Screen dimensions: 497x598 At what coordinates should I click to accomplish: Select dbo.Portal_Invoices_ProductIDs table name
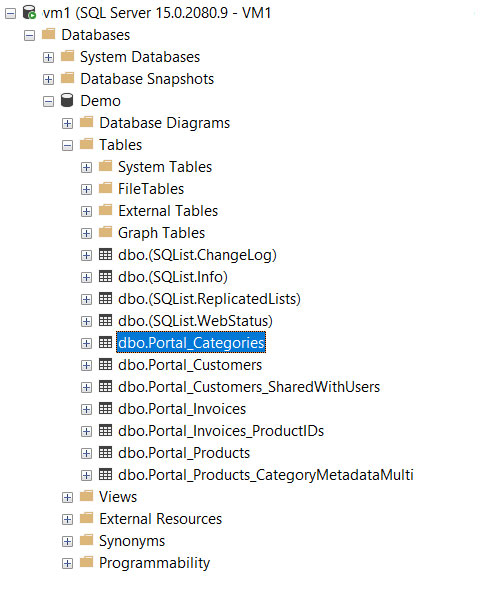coord(221,431)
